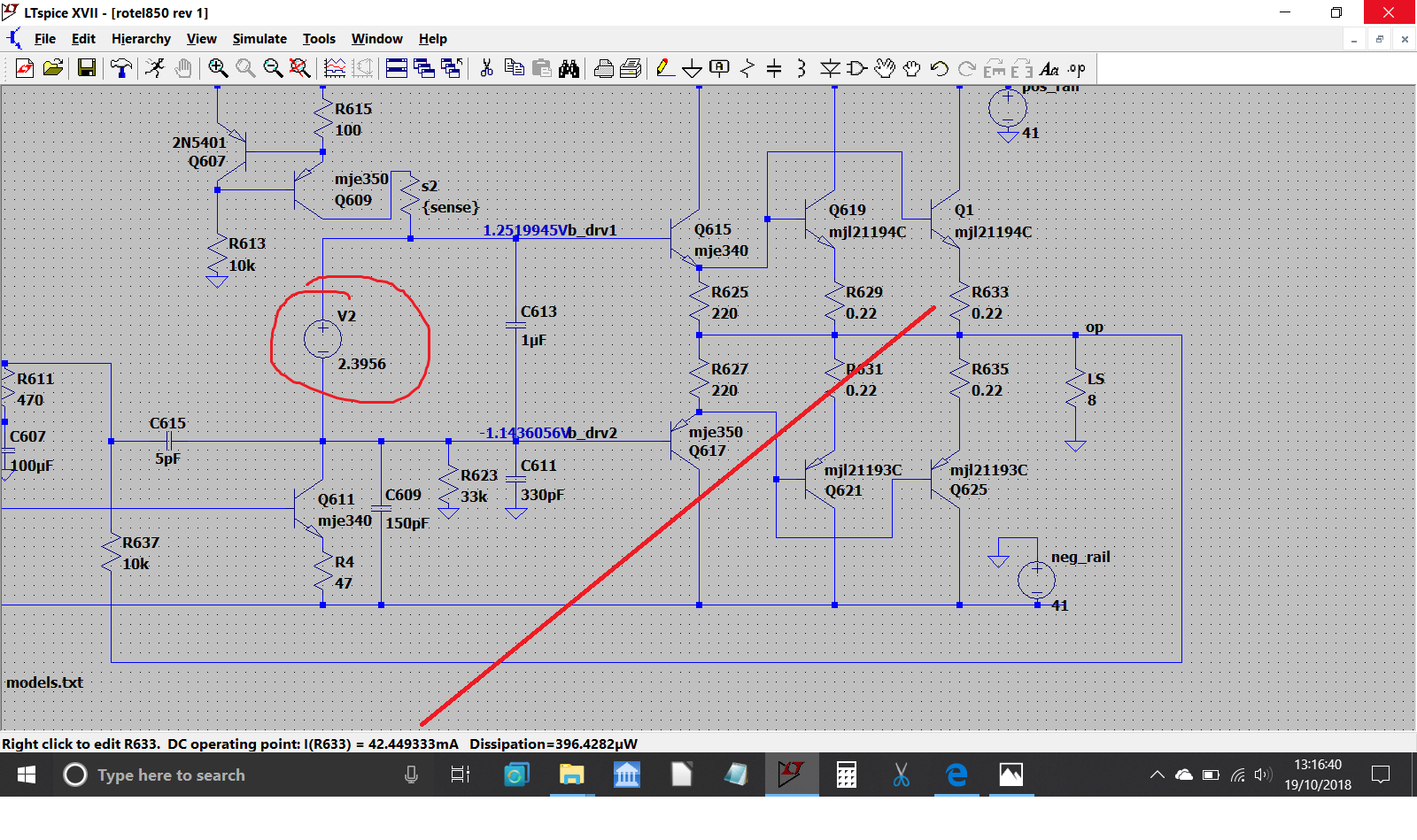Open Task View on the taskbar
Image resolution: width=1417 pixels, height=840 pixels.
pos(461,775)
